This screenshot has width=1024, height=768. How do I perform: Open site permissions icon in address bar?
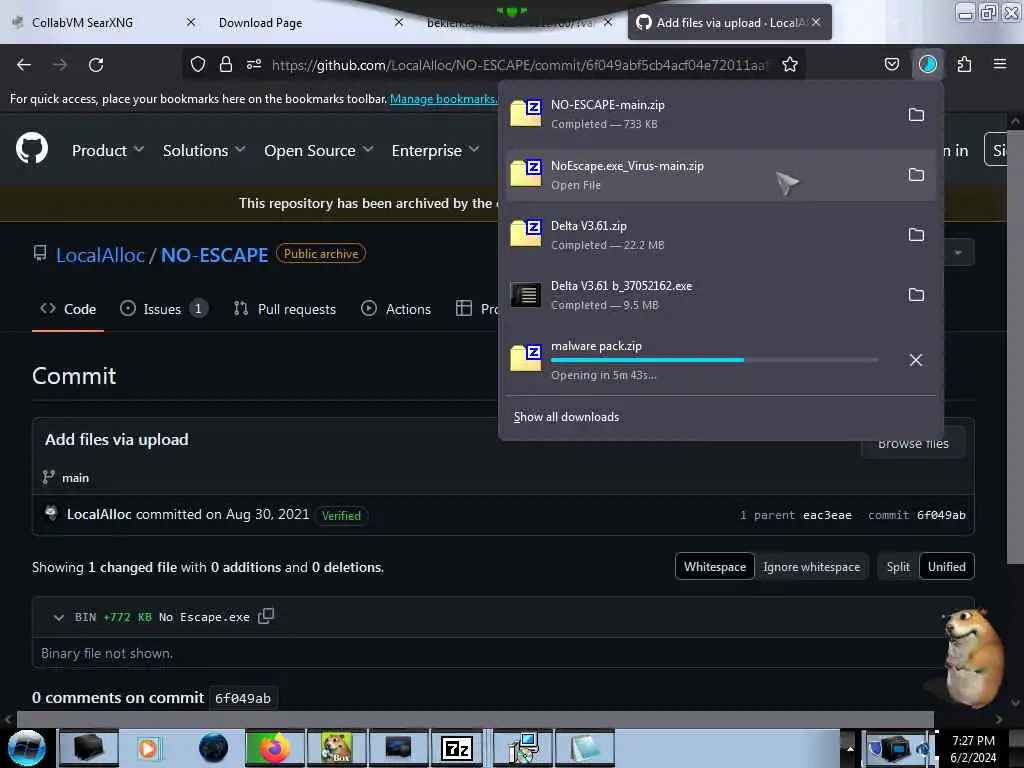[254, 64]
